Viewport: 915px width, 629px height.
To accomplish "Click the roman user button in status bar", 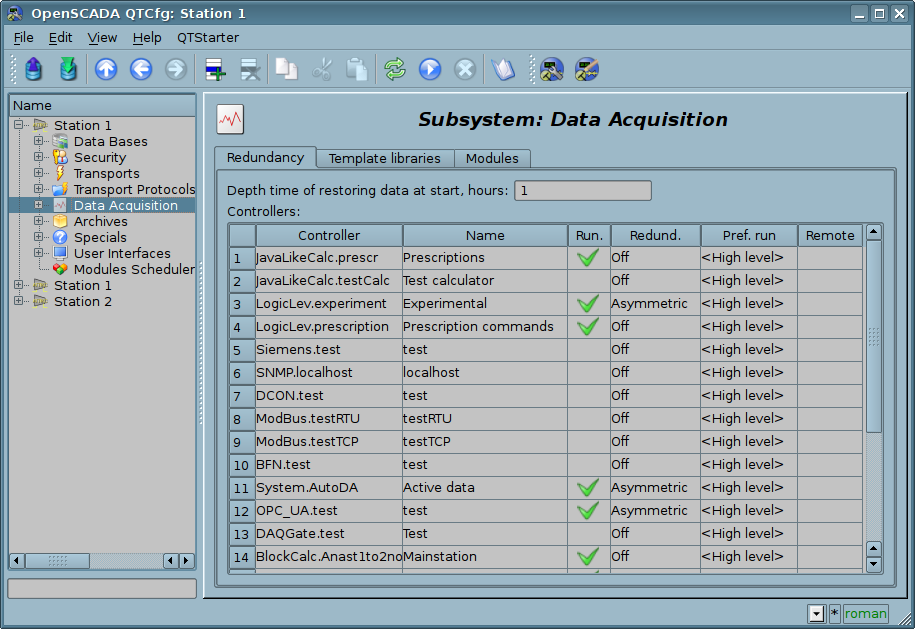I will [x=865, y=613].
